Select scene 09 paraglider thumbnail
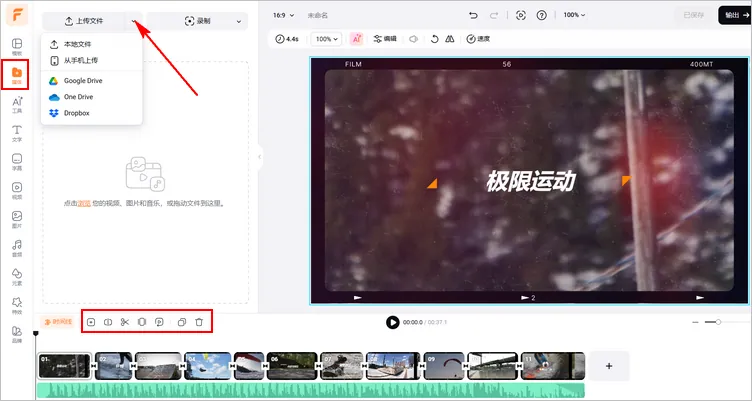Screen dimensions: 752x401 pyautogui.click(x=444, y=366)
